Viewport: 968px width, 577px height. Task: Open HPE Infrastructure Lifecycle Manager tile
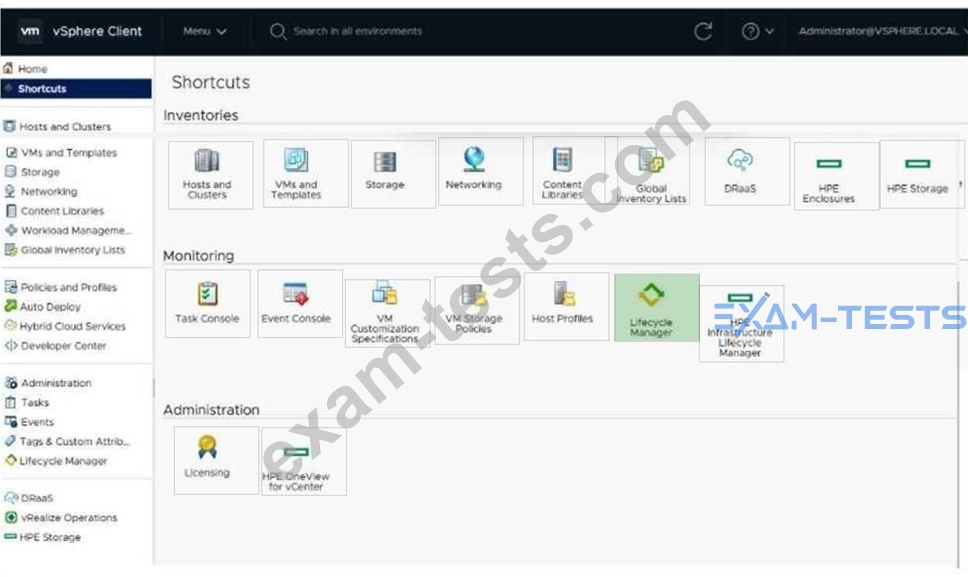741,323
